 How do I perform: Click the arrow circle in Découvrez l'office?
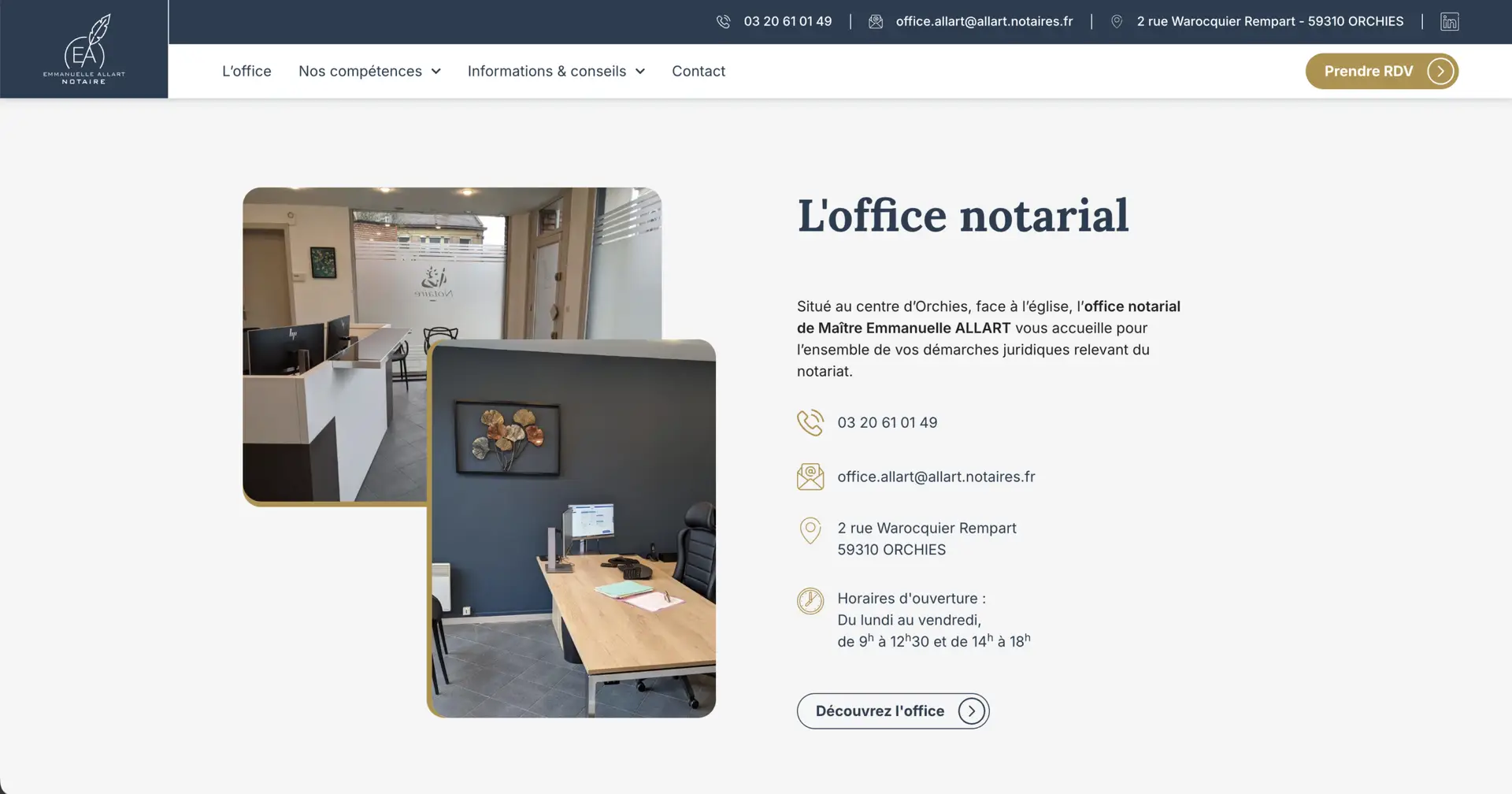(972, 711)
